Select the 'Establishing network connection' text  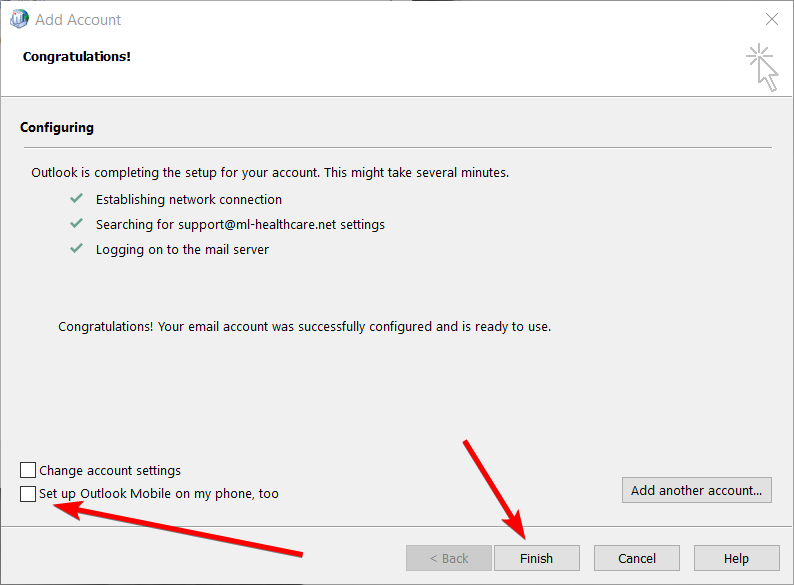pos(189,200)
